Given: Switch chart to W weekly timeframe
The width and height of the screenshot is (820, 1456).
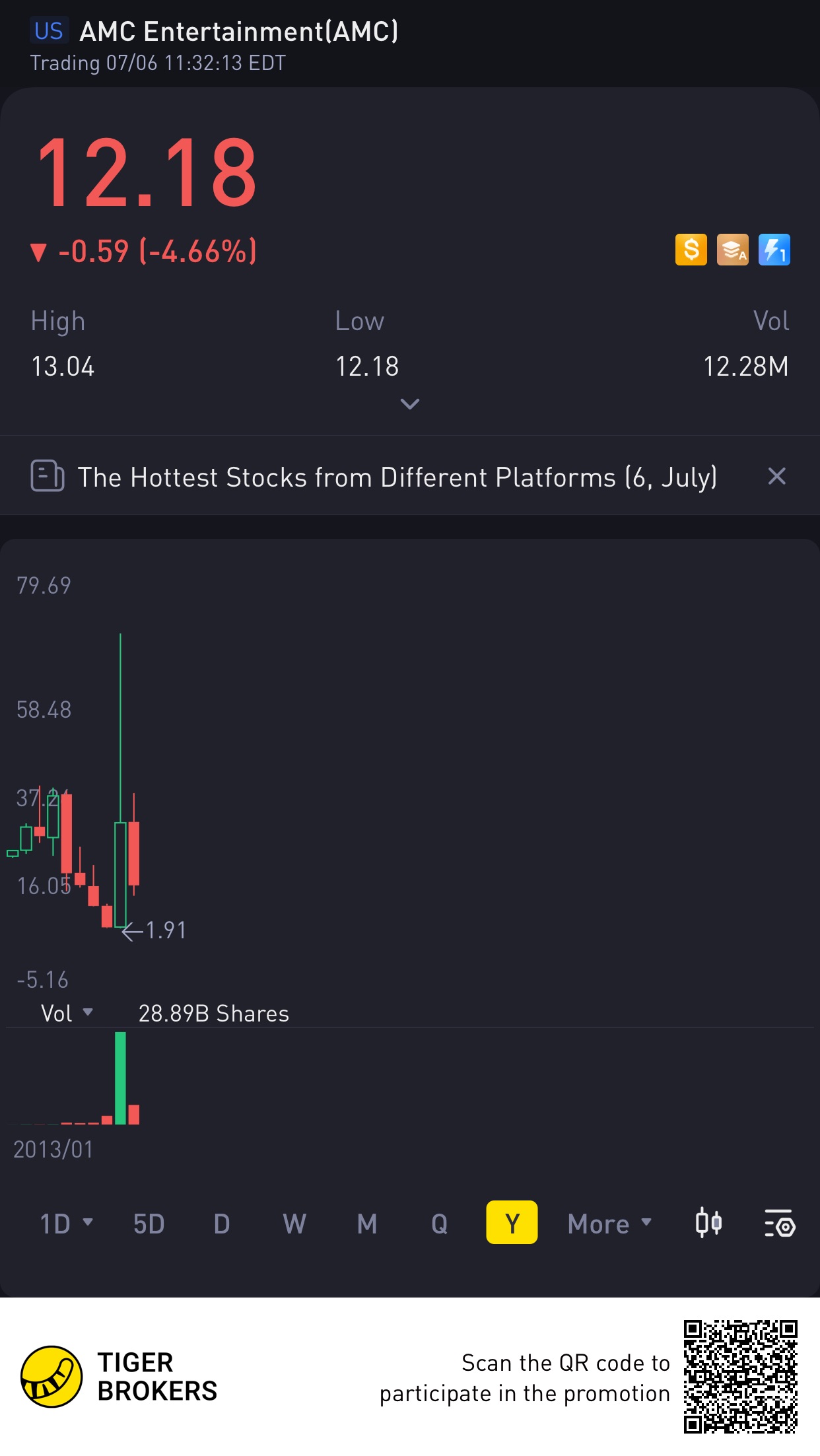Looking at the screenshot, I should point(294,1224).
